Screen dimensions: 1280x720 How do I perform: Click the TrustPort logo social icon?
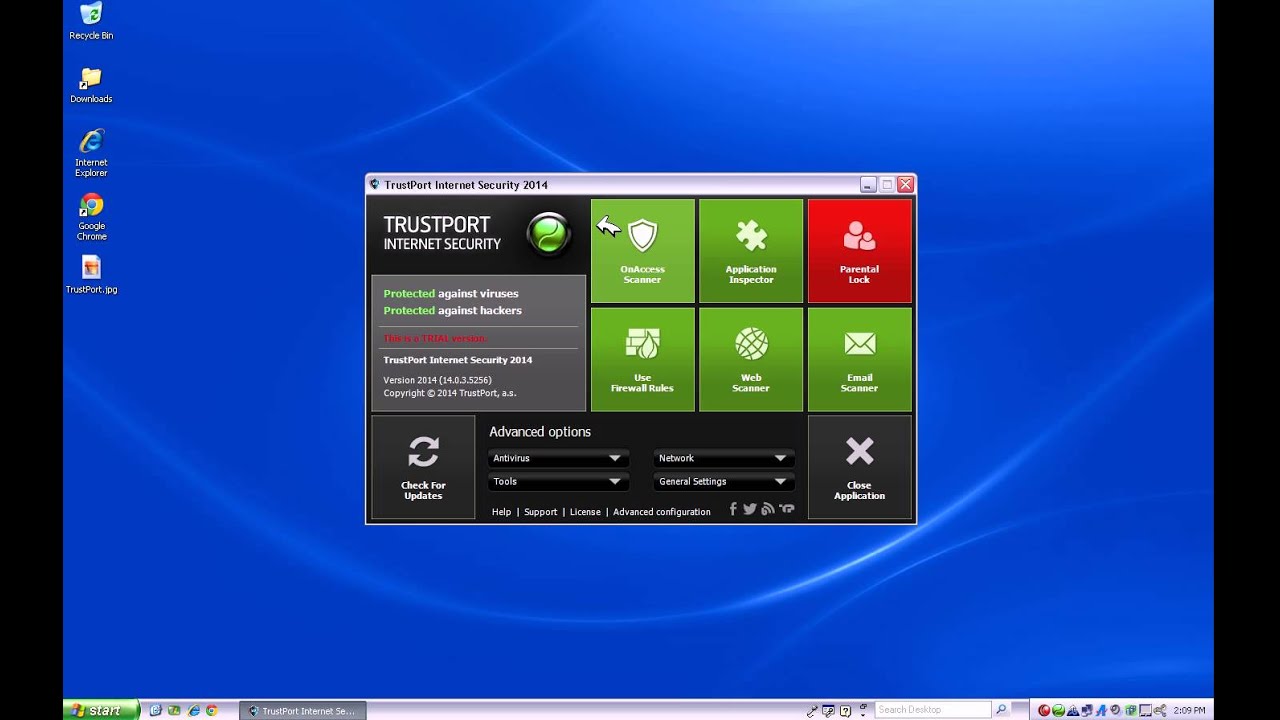tap(787, 509)
